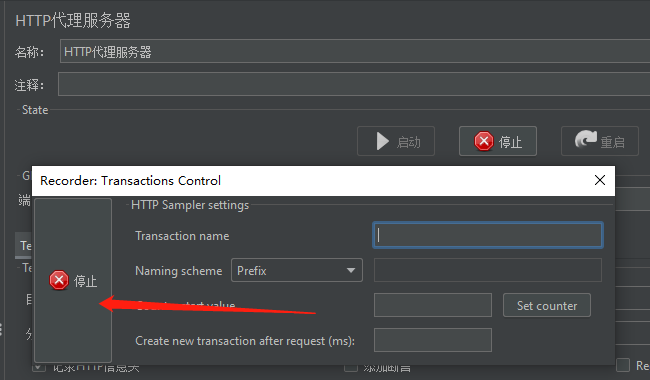The image size is (650, 380).
Task: Open the Naming scheme Prefix dropdown
Action: coord(297,270)
